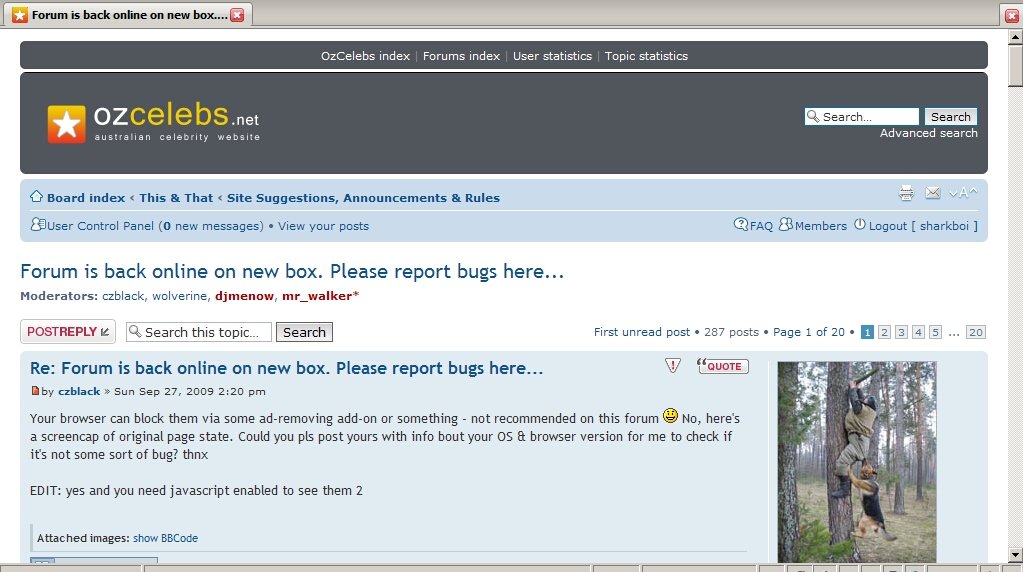The image size is (1023, 572).
Task: Open User statistics in top navigation
Action: pyautogui.click(x=552, y=56)
